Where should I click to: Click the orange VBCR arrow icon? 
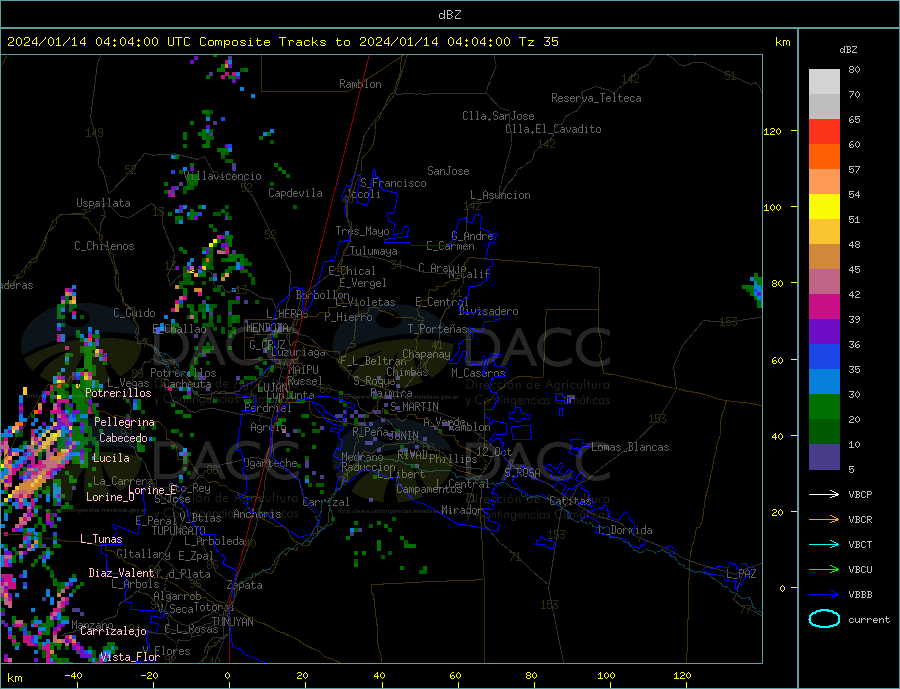[x=824, y=520]
